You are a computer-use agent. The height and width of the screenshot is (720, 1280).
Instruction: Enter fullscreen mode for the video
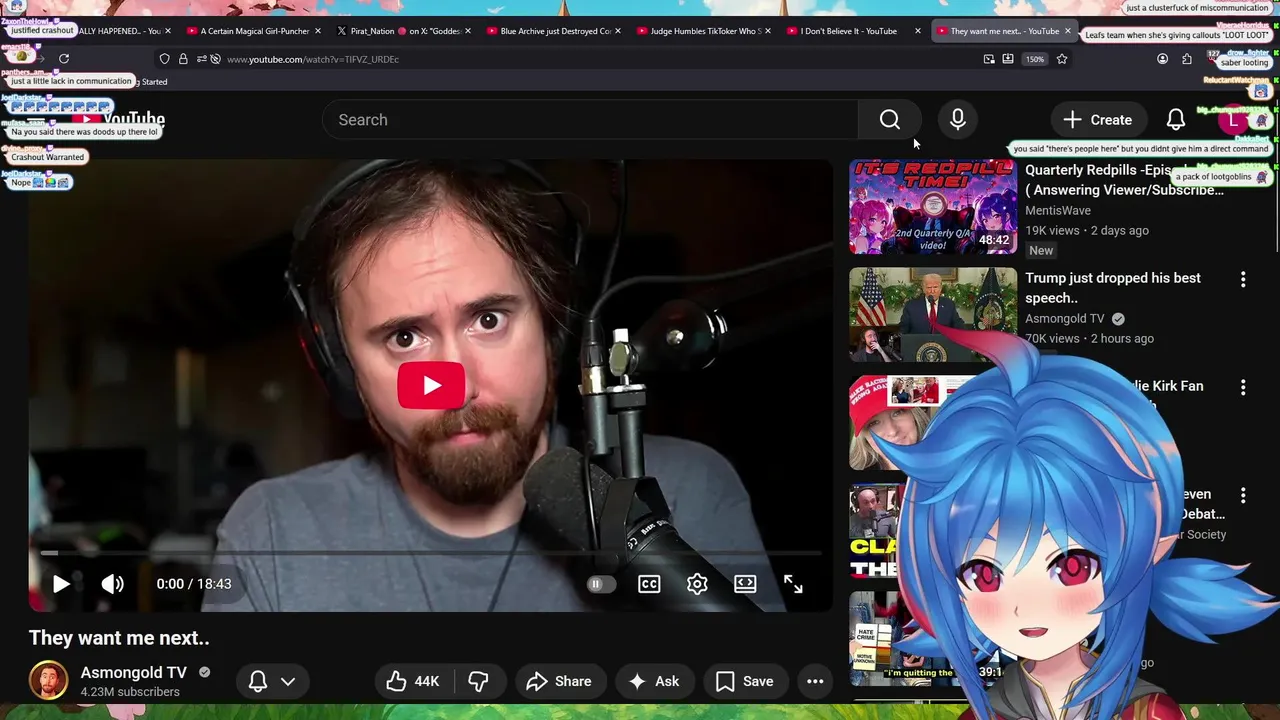pyautogui.click(x=793, y=584)
